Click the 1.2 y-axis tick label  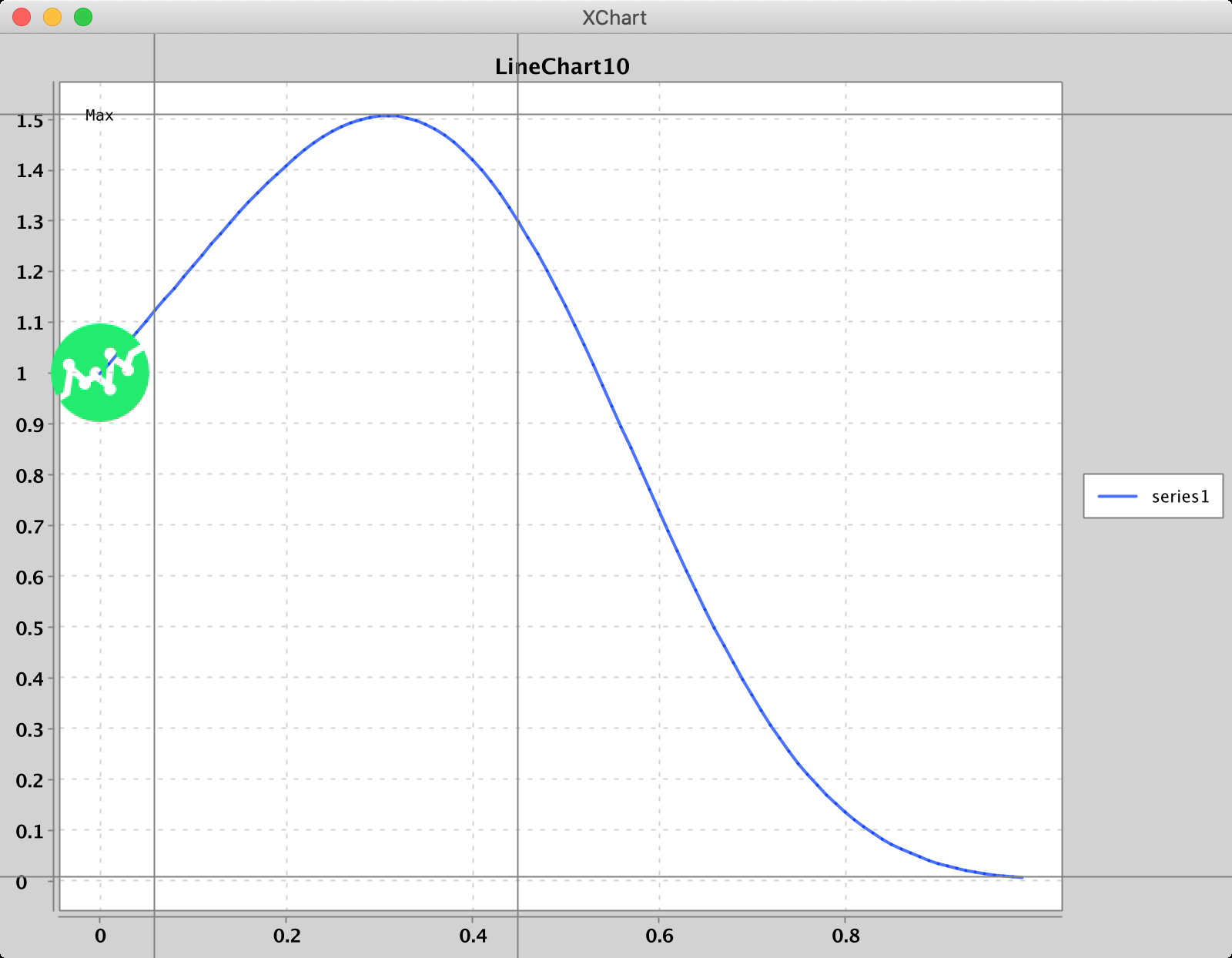30,273
